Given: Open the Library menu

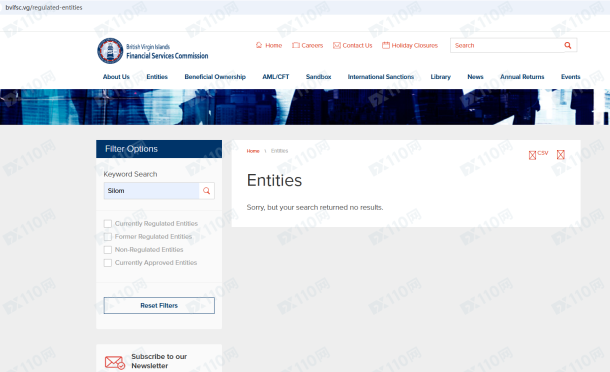Looking at the screenshot, I should 441,77.
